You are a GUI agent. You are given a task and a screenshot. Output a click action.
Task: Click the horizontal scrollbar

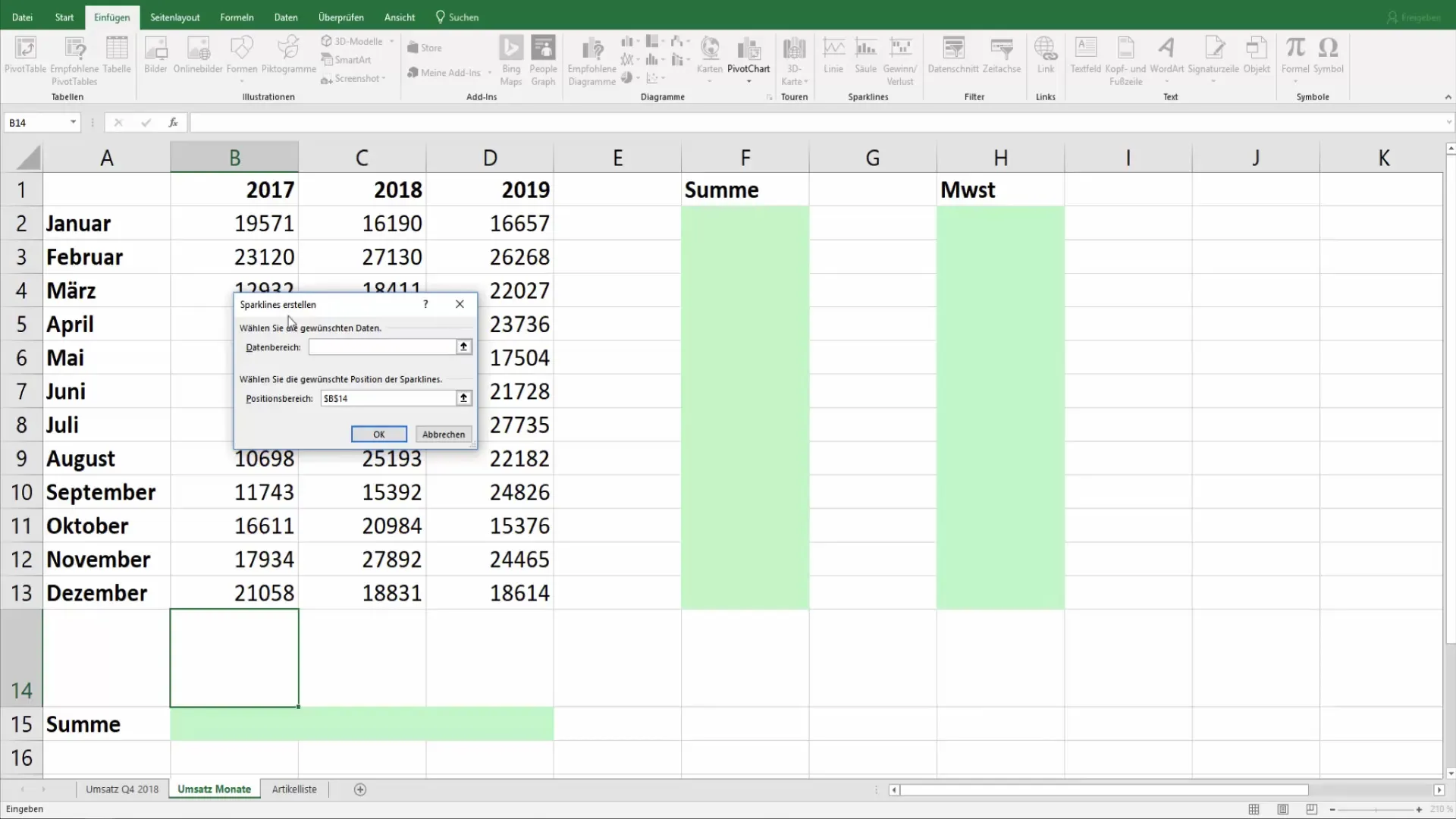click(1103, 789)
